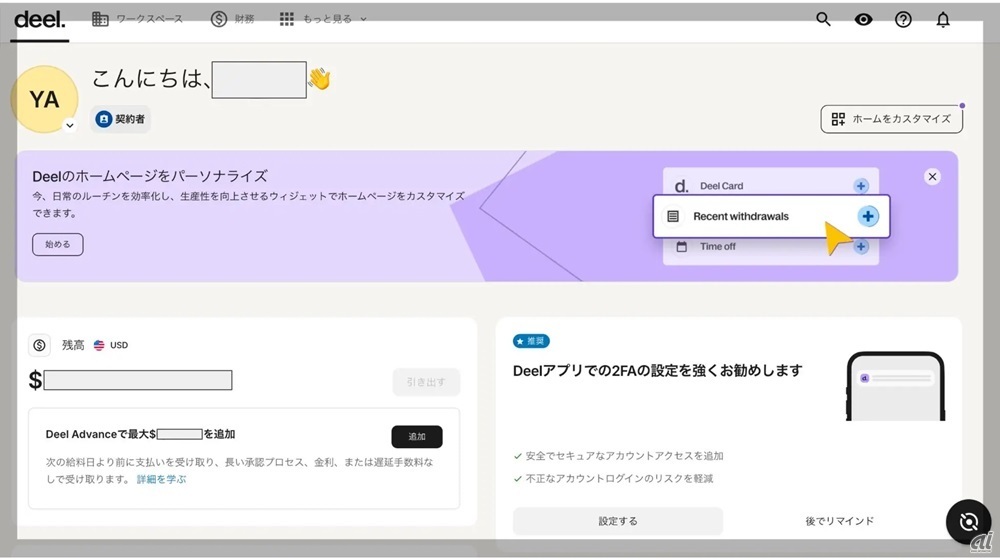Expand the YA avatar account chevron
Image resolution: width=1000 pixels, height=560 pixels.
[69, 126]
